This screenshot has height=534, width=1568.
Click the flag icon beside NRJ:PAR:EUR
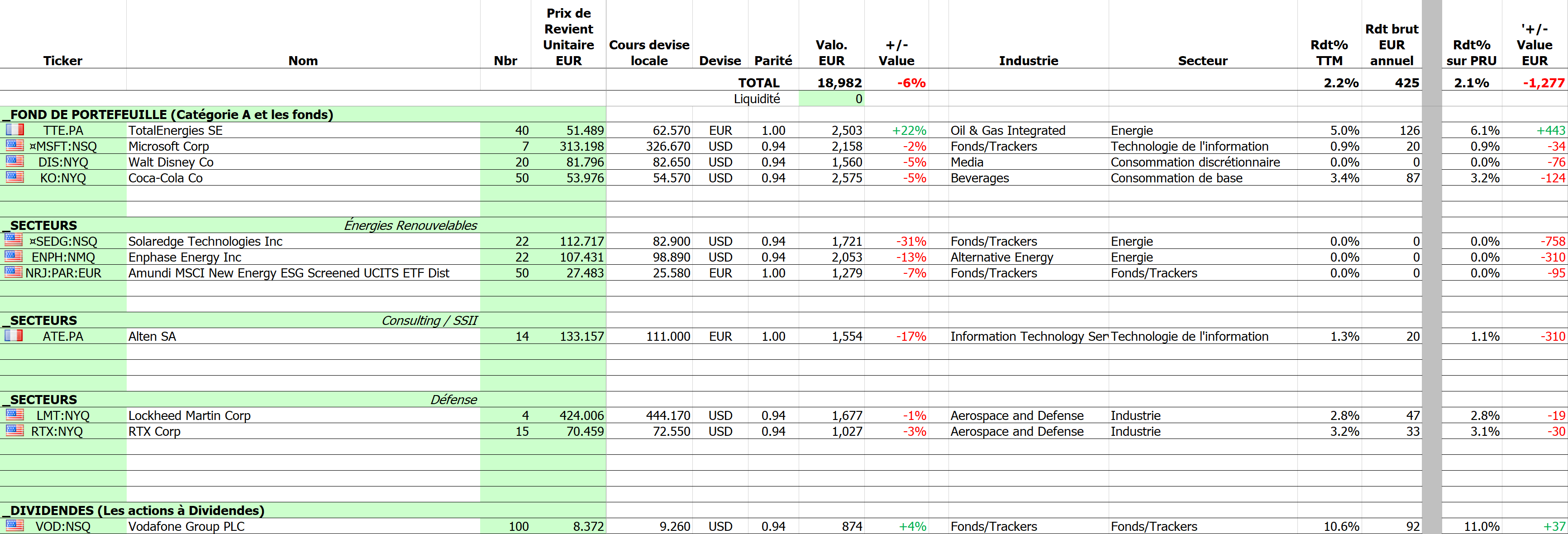click(14, 272)
